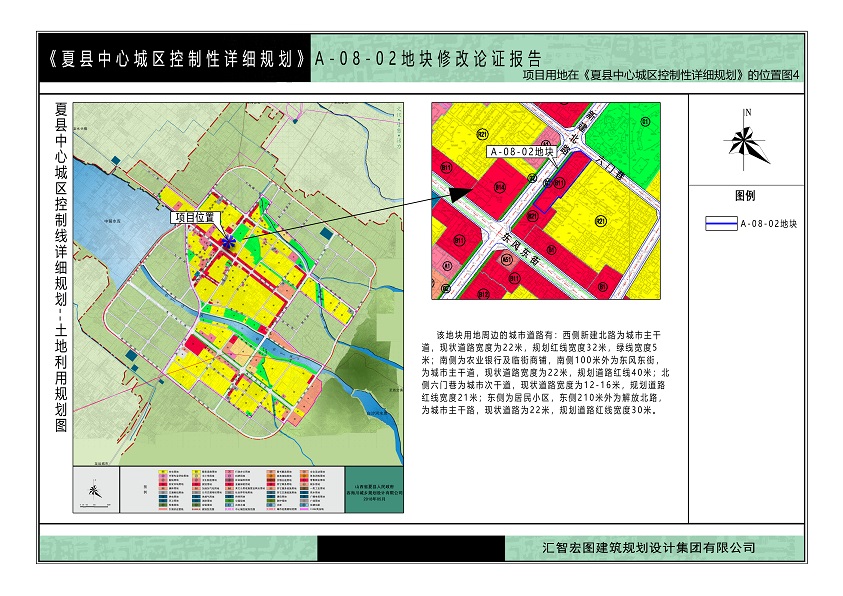Click the dark green credits box beside the legend
The width and height of the screenshot is (843, 596).
374,490
